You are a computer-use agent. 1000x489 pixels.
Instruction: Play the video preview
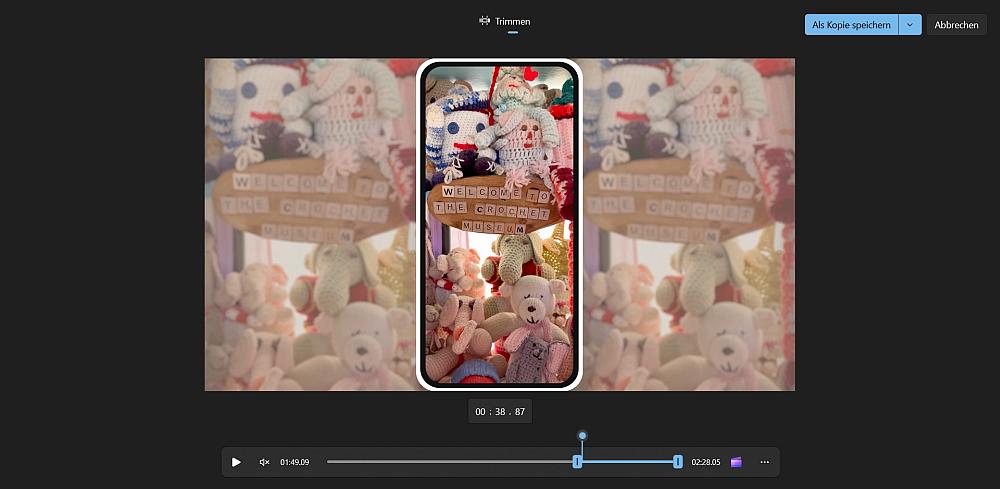tap(236, 462)
